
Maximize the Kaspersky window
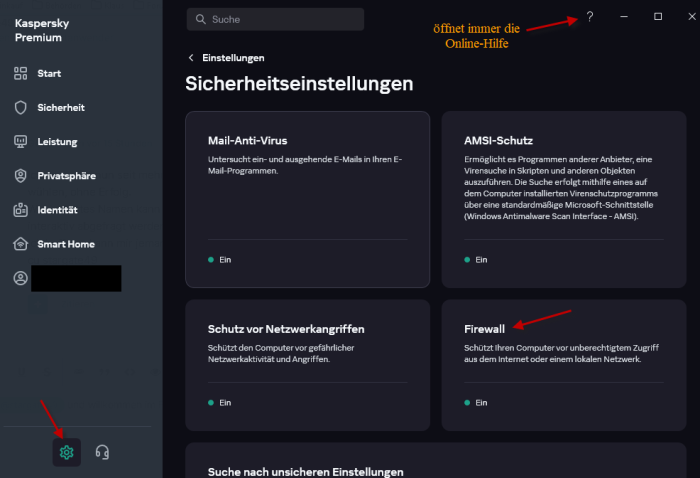[x=658, y=17]
